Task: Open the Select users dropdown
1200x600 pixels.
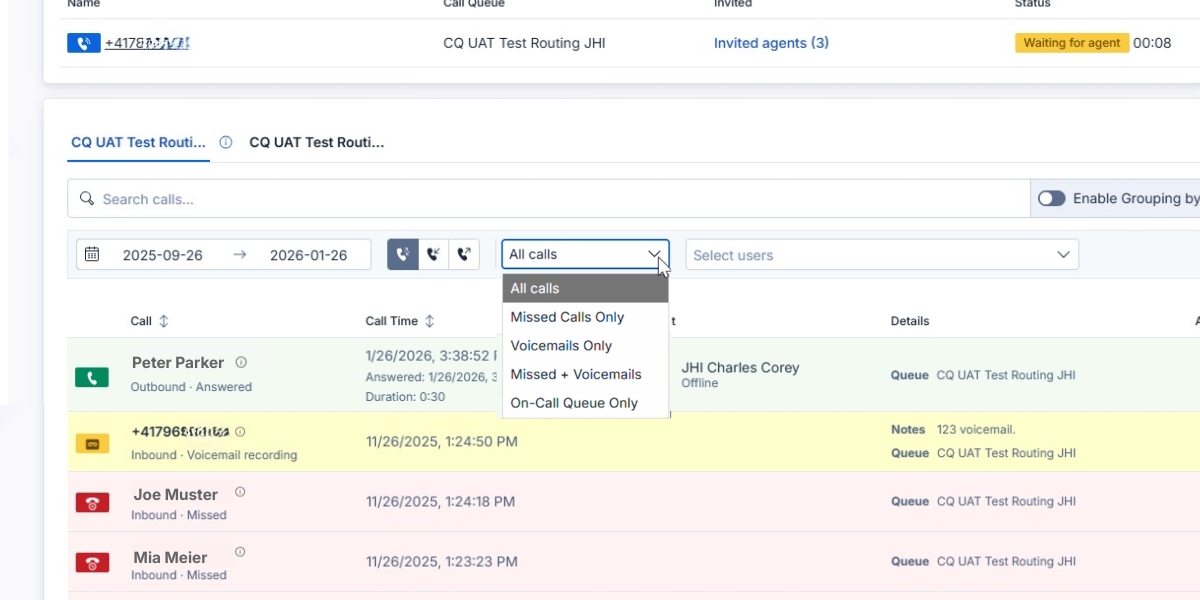Action: click(882, 255)
